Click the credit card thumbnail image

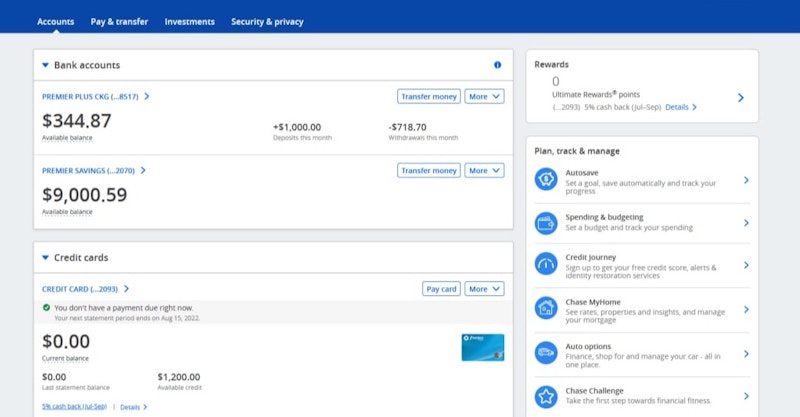[x=483, y=347]
